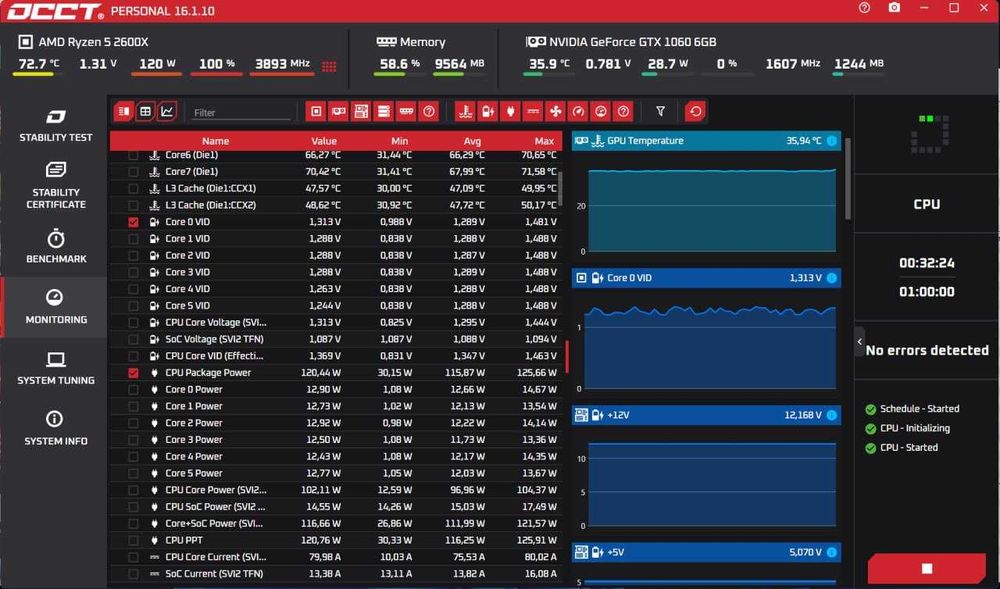1000x589 pixels.
Task: Toggle temperature sensor type filter
Action: coord(466,112)
